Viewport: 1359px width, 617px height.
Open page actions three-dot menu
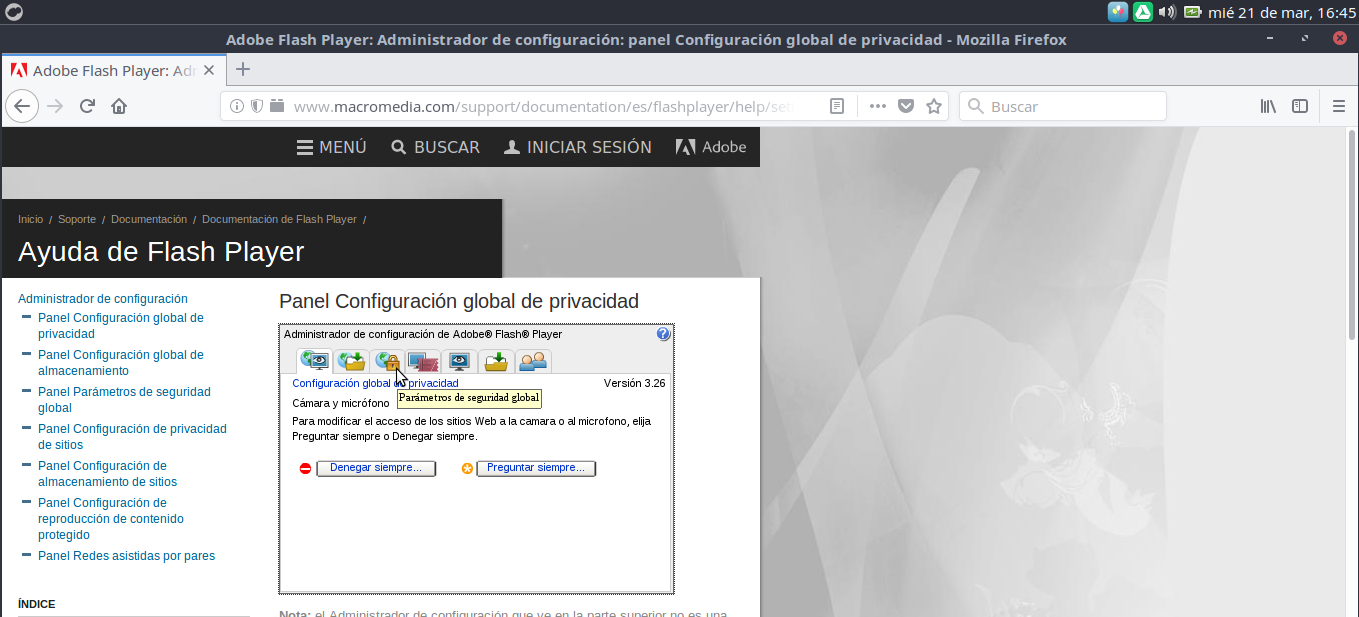(878, 106)
